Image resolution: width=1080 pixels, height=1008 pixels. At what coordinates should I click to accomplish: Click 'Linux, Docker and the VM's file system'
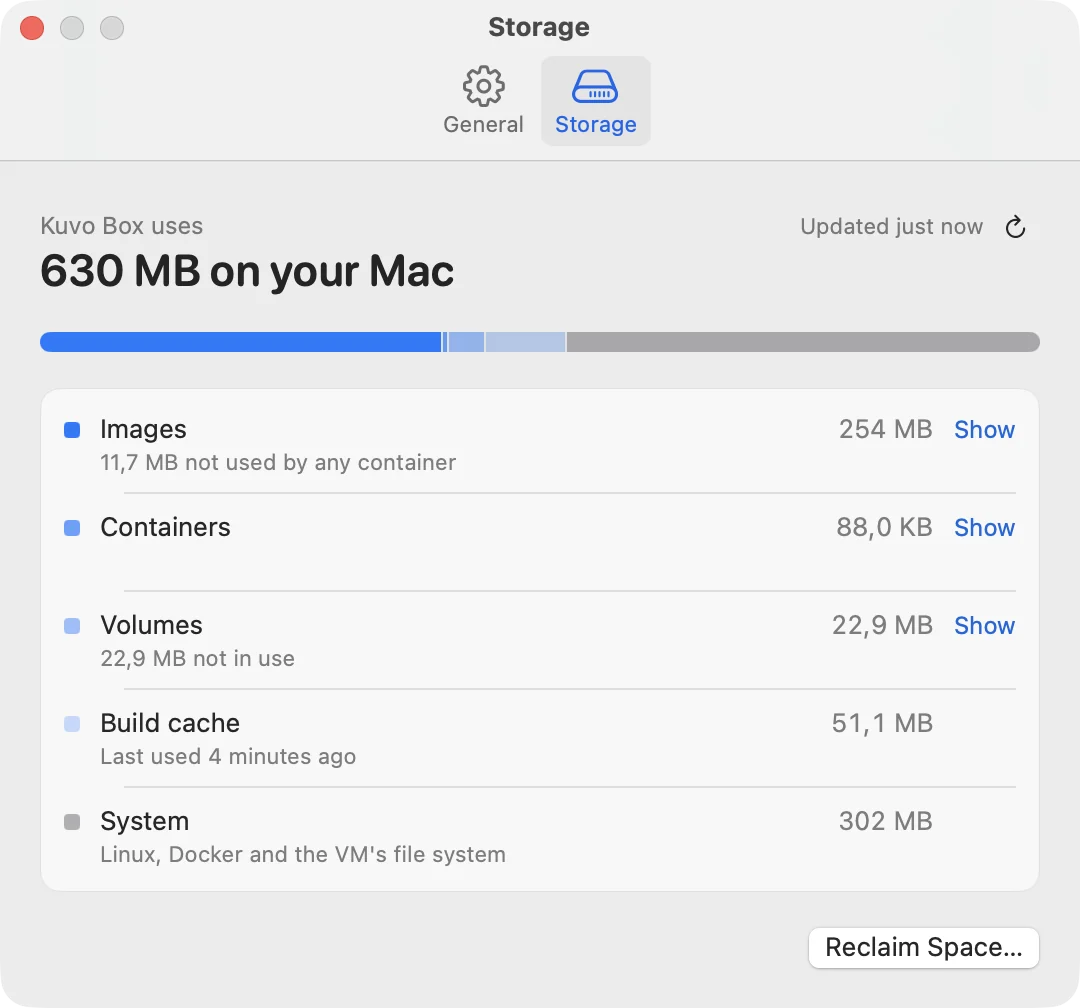coord(303,854)
